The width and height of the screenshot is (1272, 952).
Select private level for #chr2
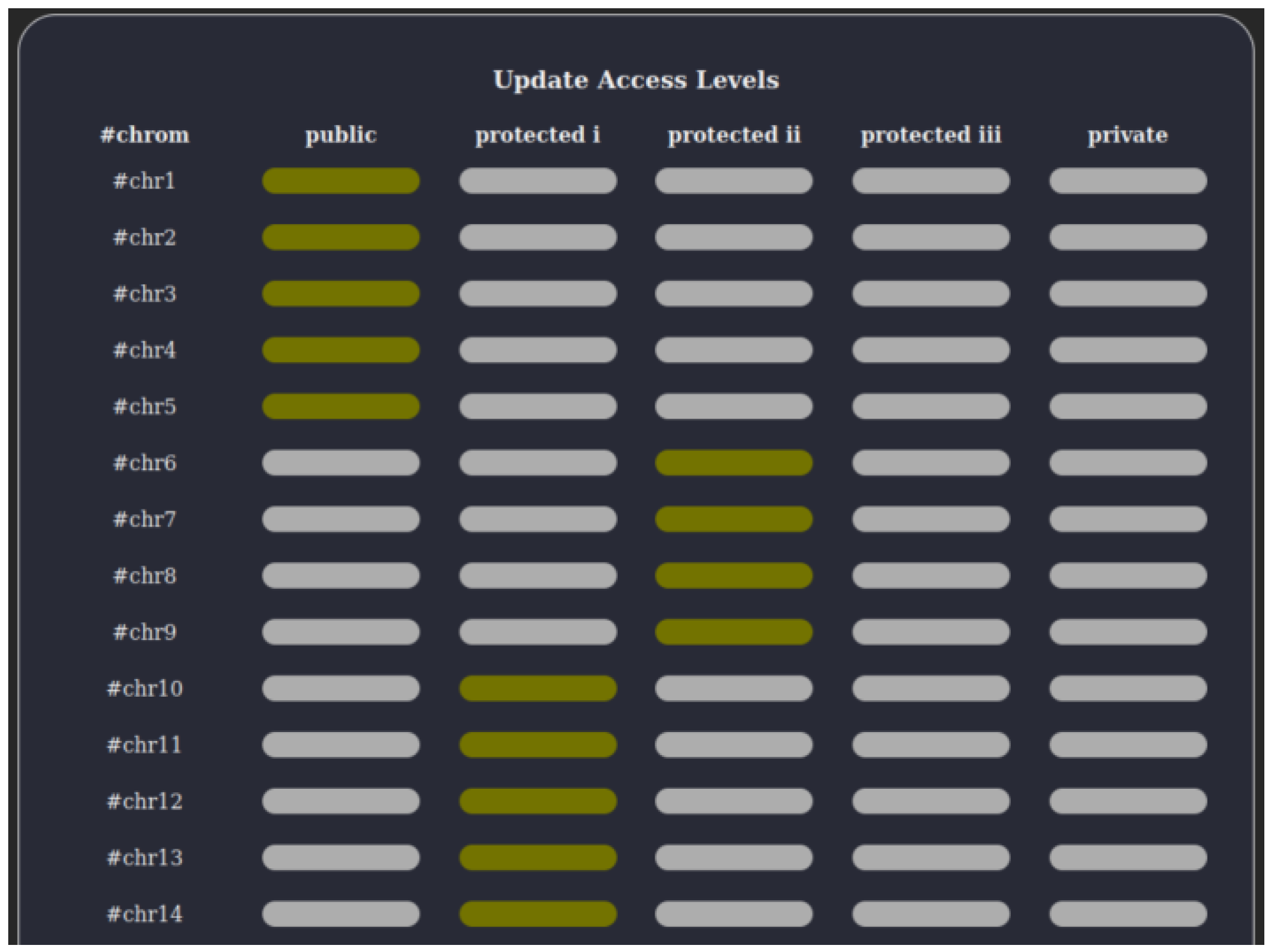(1127, 237)
